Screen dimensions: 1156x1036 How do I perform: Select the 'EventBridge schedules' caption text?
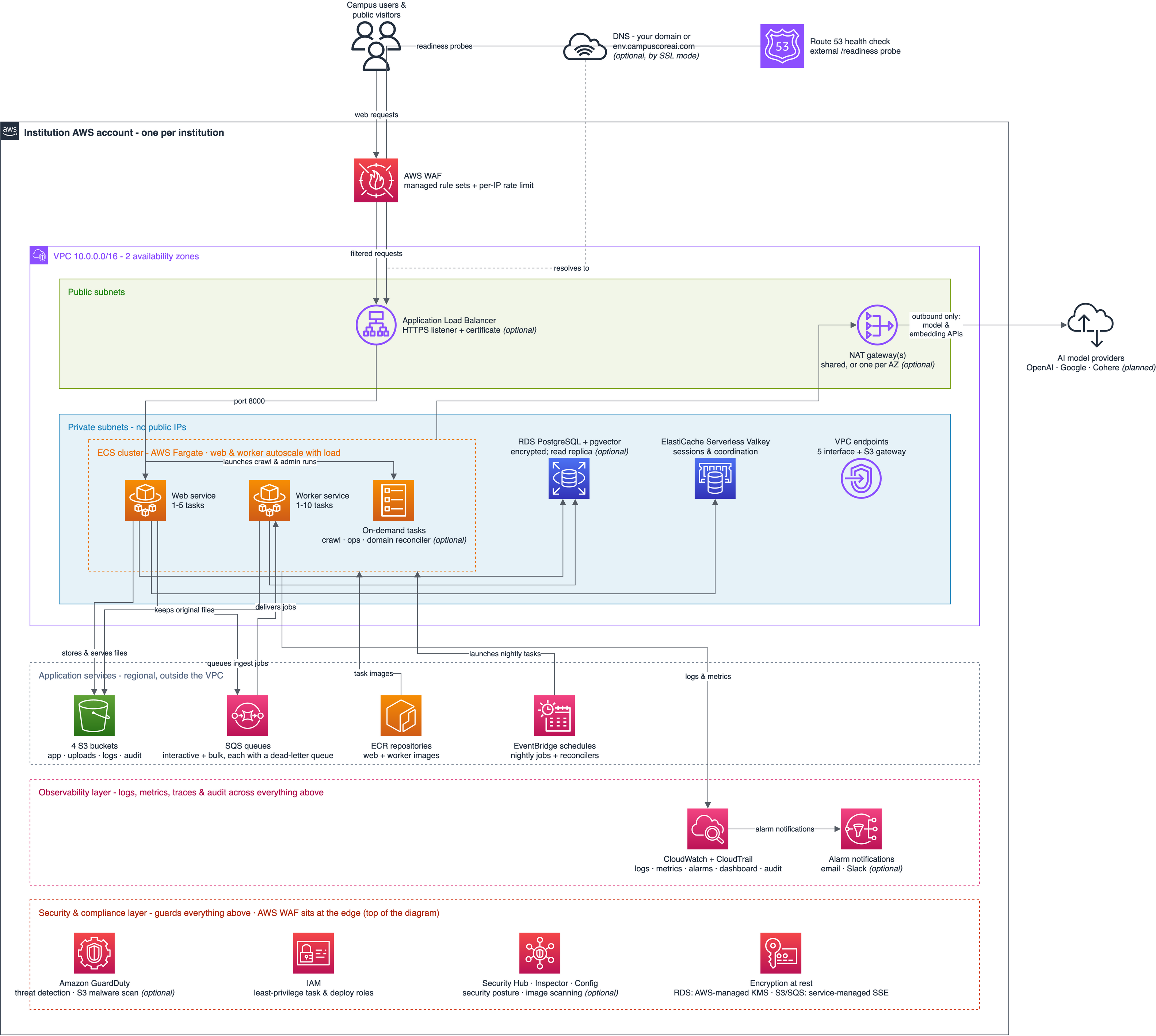[x=555, y=746]
